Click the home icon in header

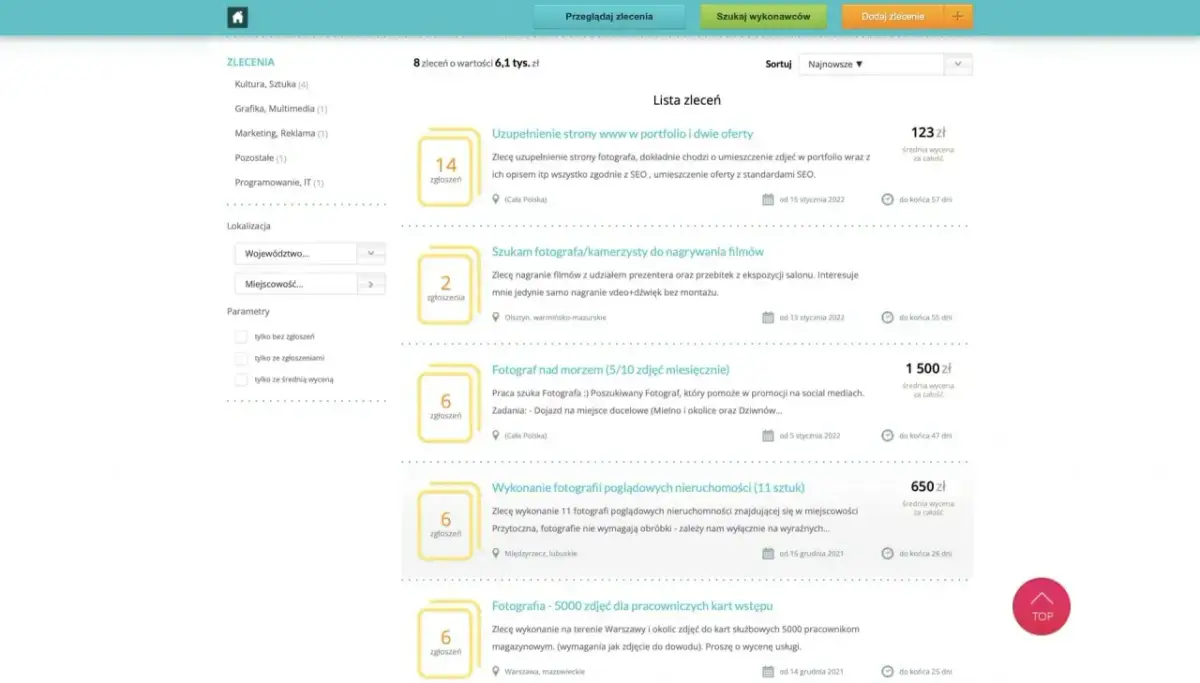pos(237,17)
